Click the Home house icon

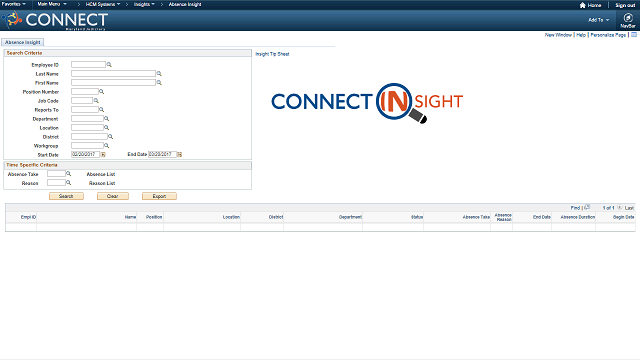(582, 5)
